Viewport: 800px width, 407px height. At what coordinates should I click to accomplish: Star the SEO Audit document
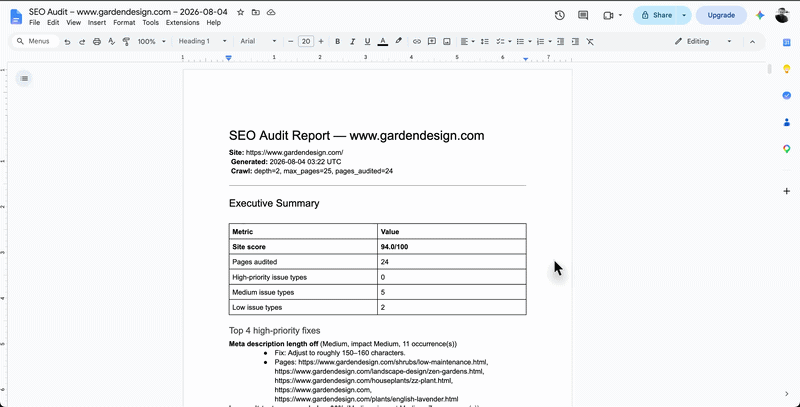click(x=240, y=12)
